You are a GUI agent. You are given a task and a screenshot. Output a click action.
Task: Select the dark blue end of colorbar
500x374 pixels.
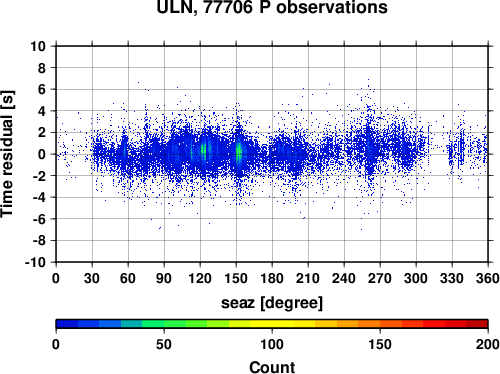(x=67, y=324)
